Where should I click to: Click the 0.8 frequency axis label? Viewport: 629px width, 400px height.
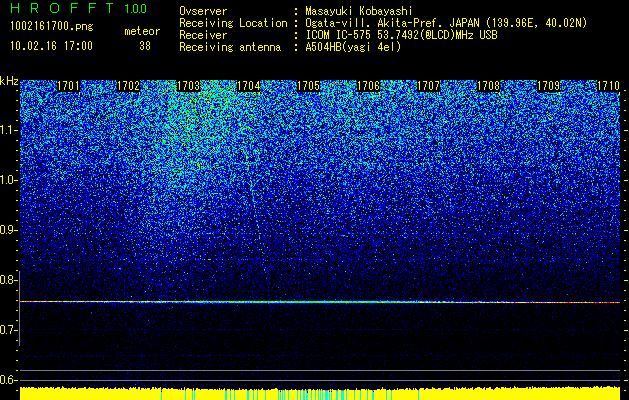8,280
